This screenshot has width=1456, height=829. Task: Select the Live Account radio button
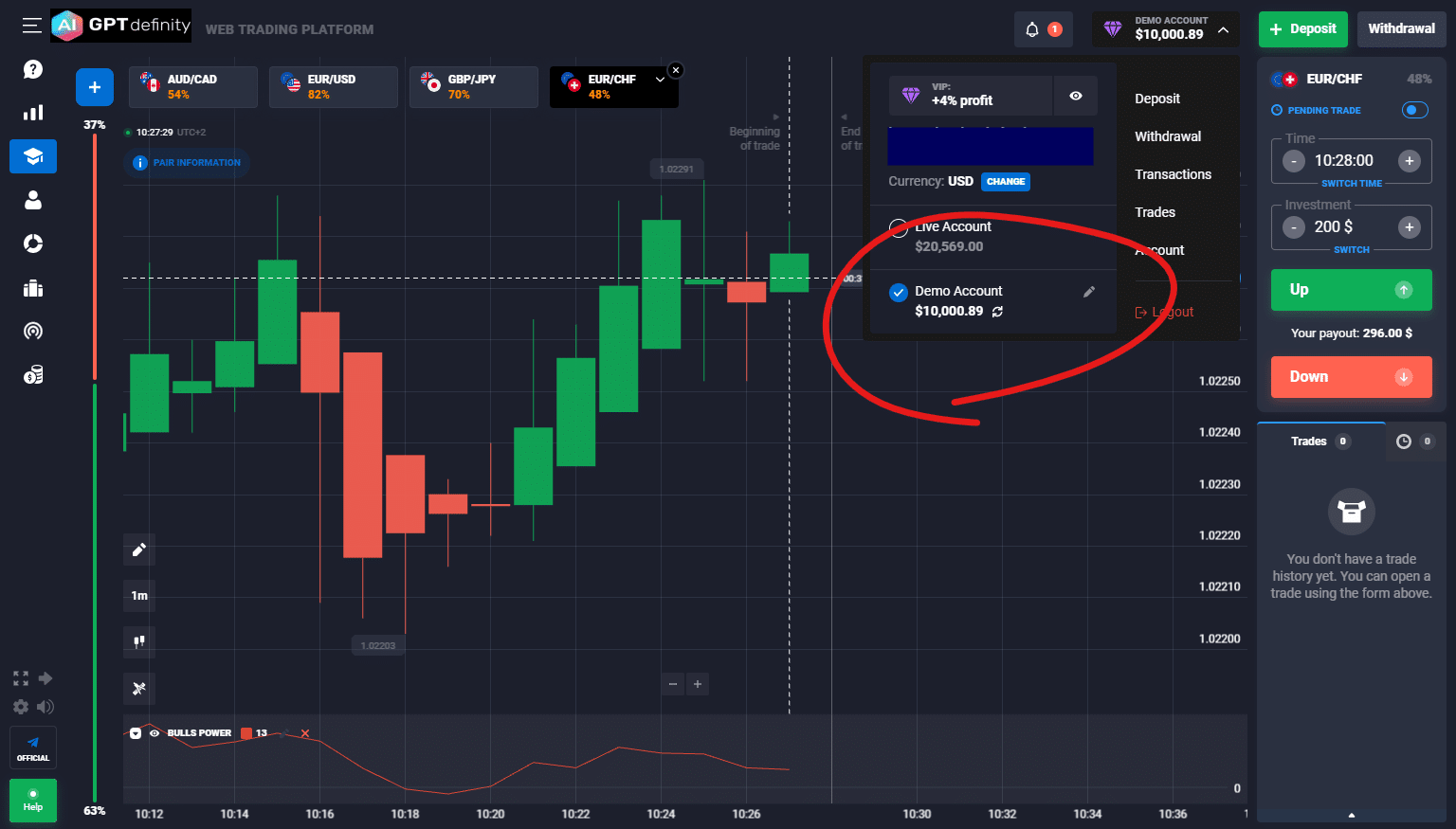click(x=899, y=228)
